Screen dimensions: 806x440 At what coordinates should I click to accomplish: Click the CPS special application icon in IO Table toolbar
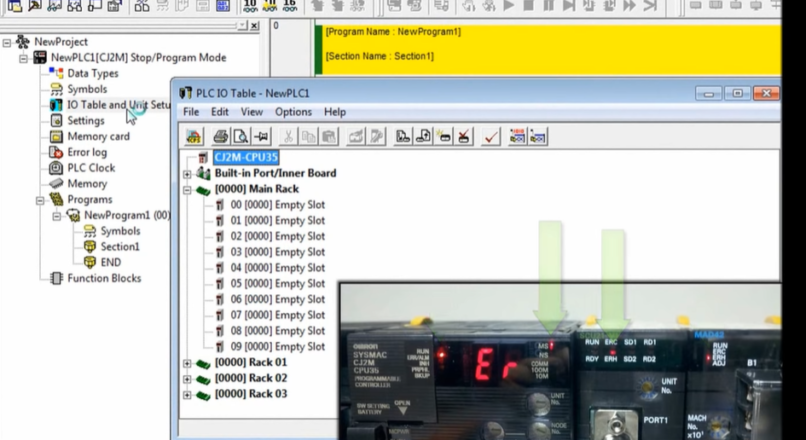pyautogui.click(x=194, y=137)
